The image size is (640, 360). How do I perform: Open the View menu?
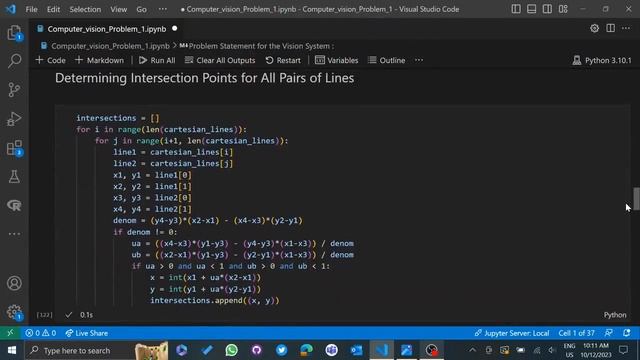[x=118, y=9]
